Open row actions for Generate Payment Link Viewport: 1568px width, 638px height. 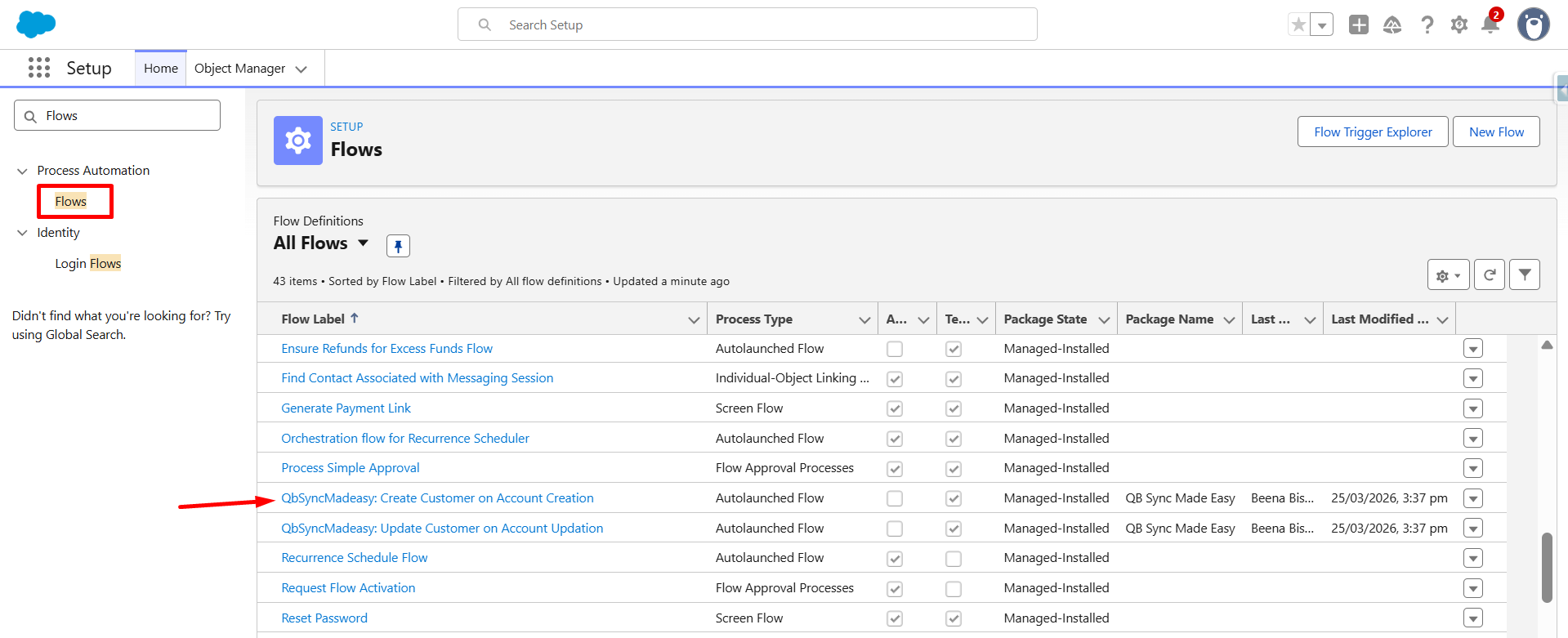1473,408
